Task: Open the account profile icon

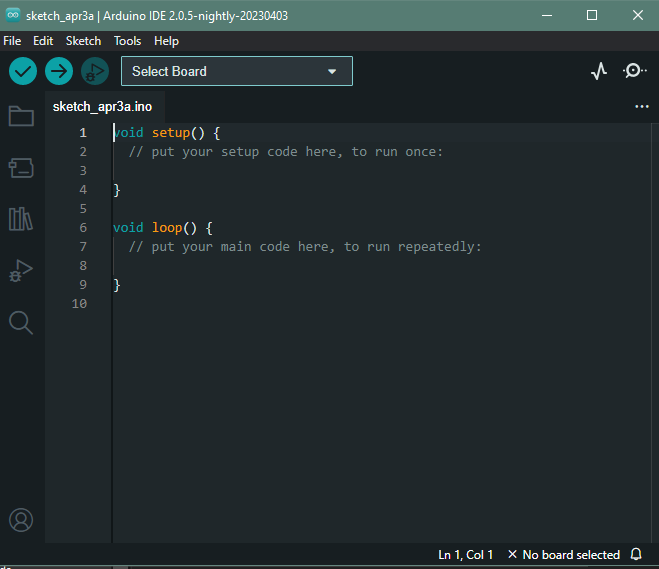Action: pyautogui.click(x=21, y=520)
